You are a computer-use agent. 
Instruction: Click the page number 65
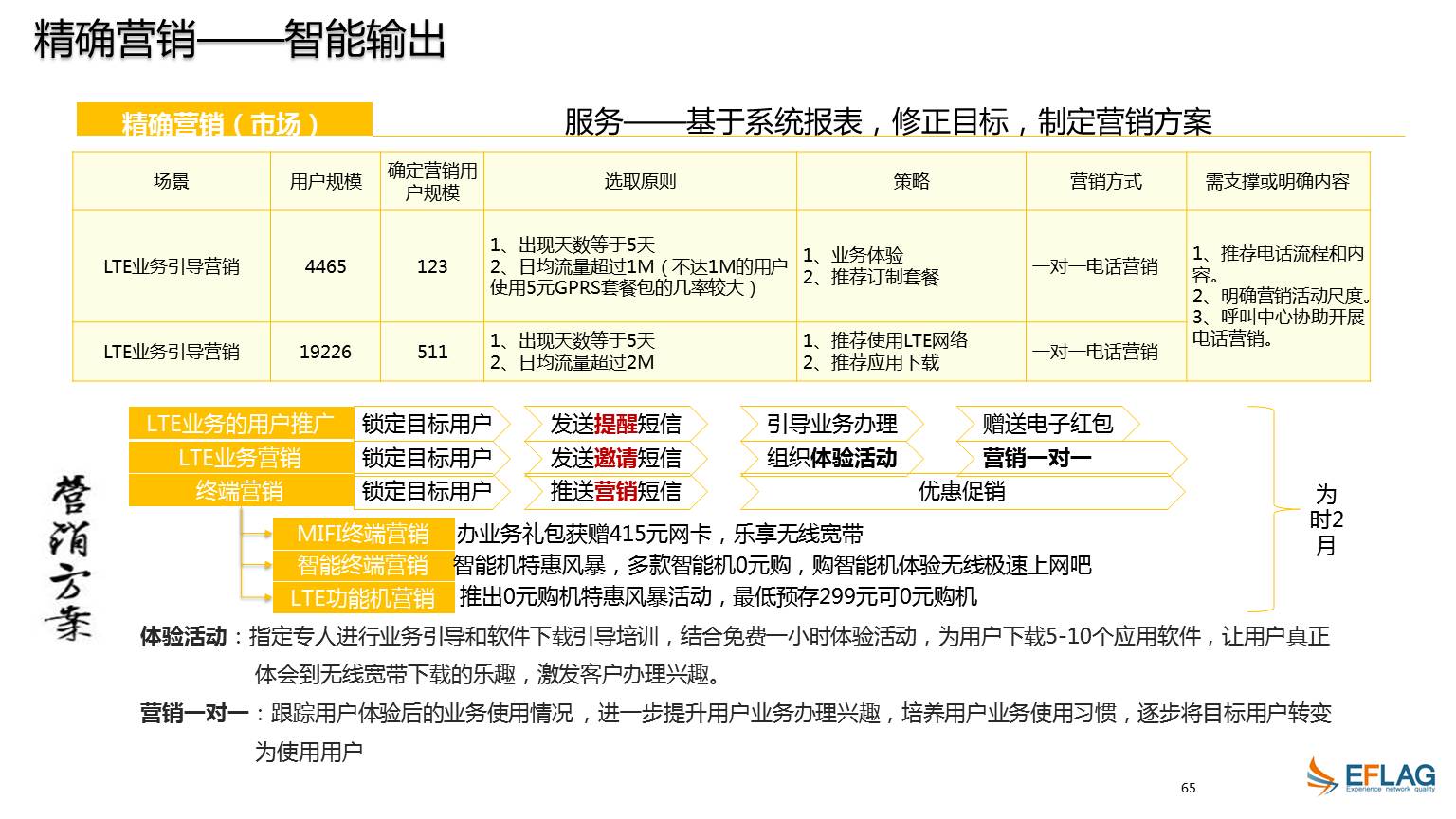[x=1189, y=788]
